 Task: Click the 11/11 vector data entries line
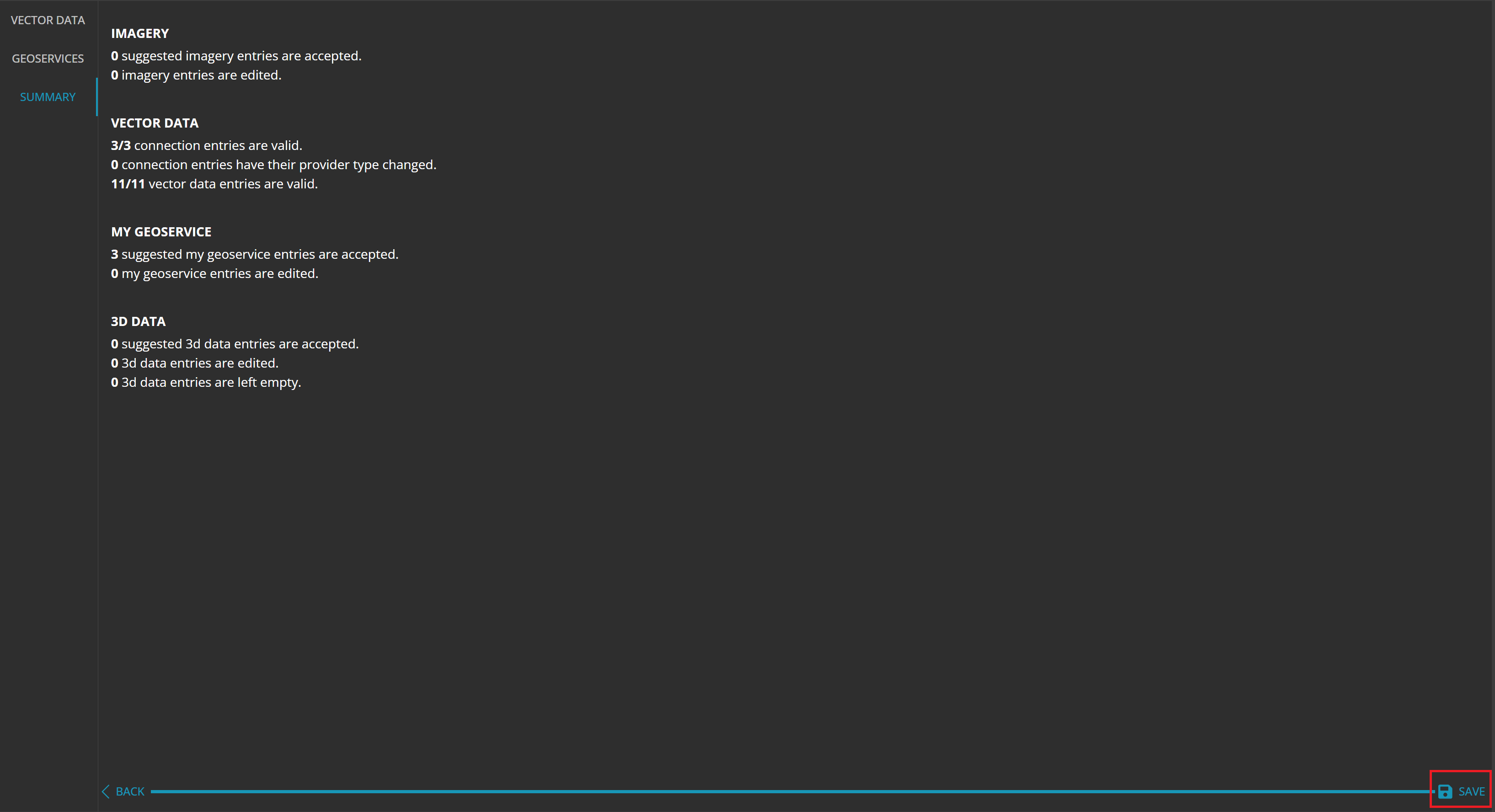[x=214, y=183]
